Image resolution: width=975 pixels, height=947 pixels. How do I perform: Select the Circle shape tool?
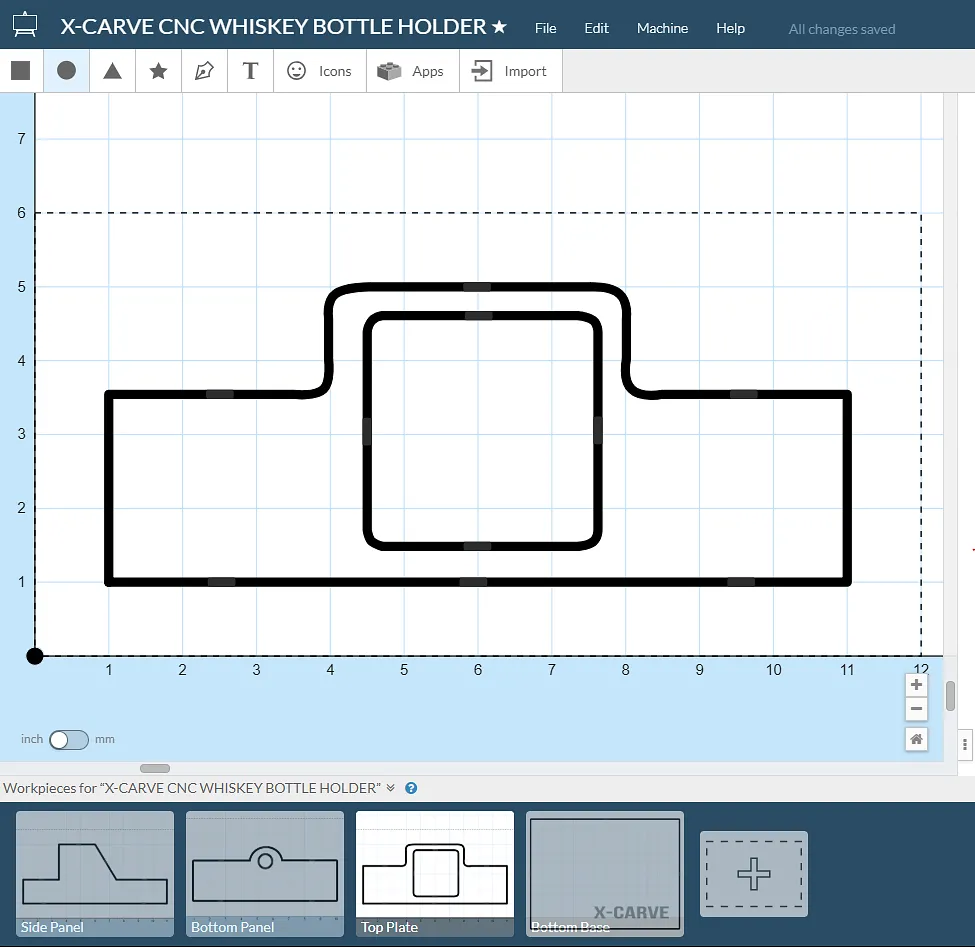(x=67, y=71)
